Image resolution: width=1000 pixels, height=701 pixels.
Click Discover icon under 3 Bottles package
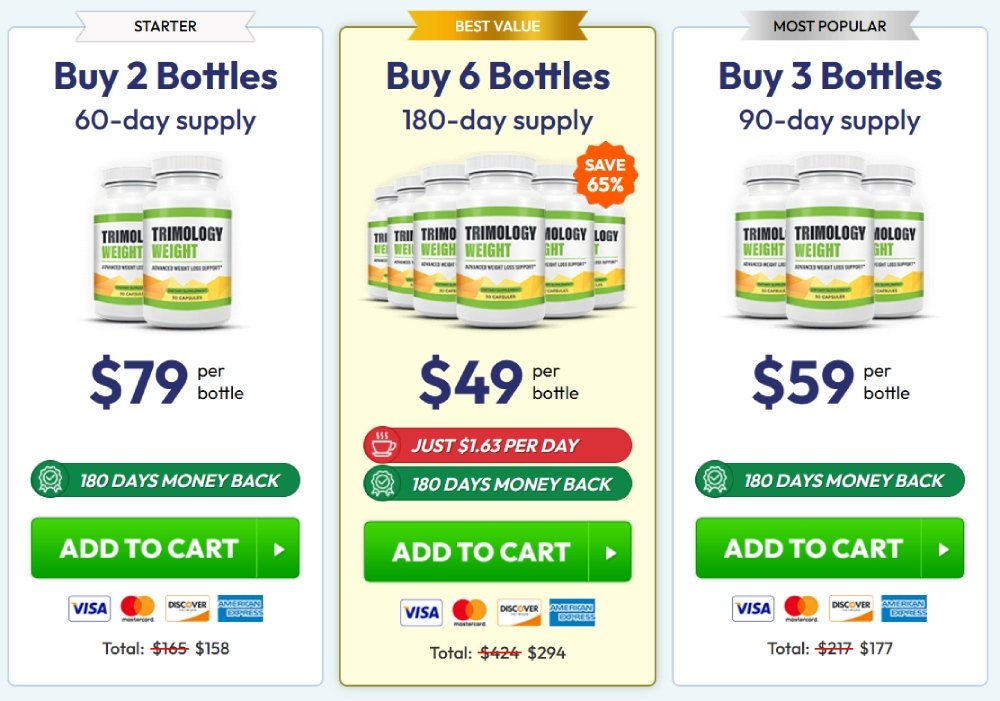(x=851, y=608)
